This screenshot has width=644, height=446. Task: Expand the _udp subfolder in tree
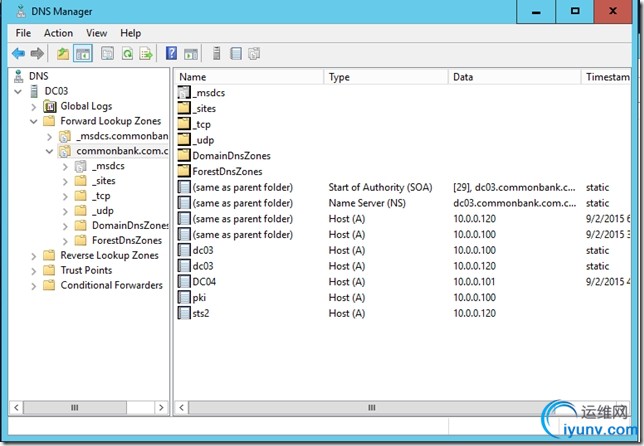pos(65,212)
